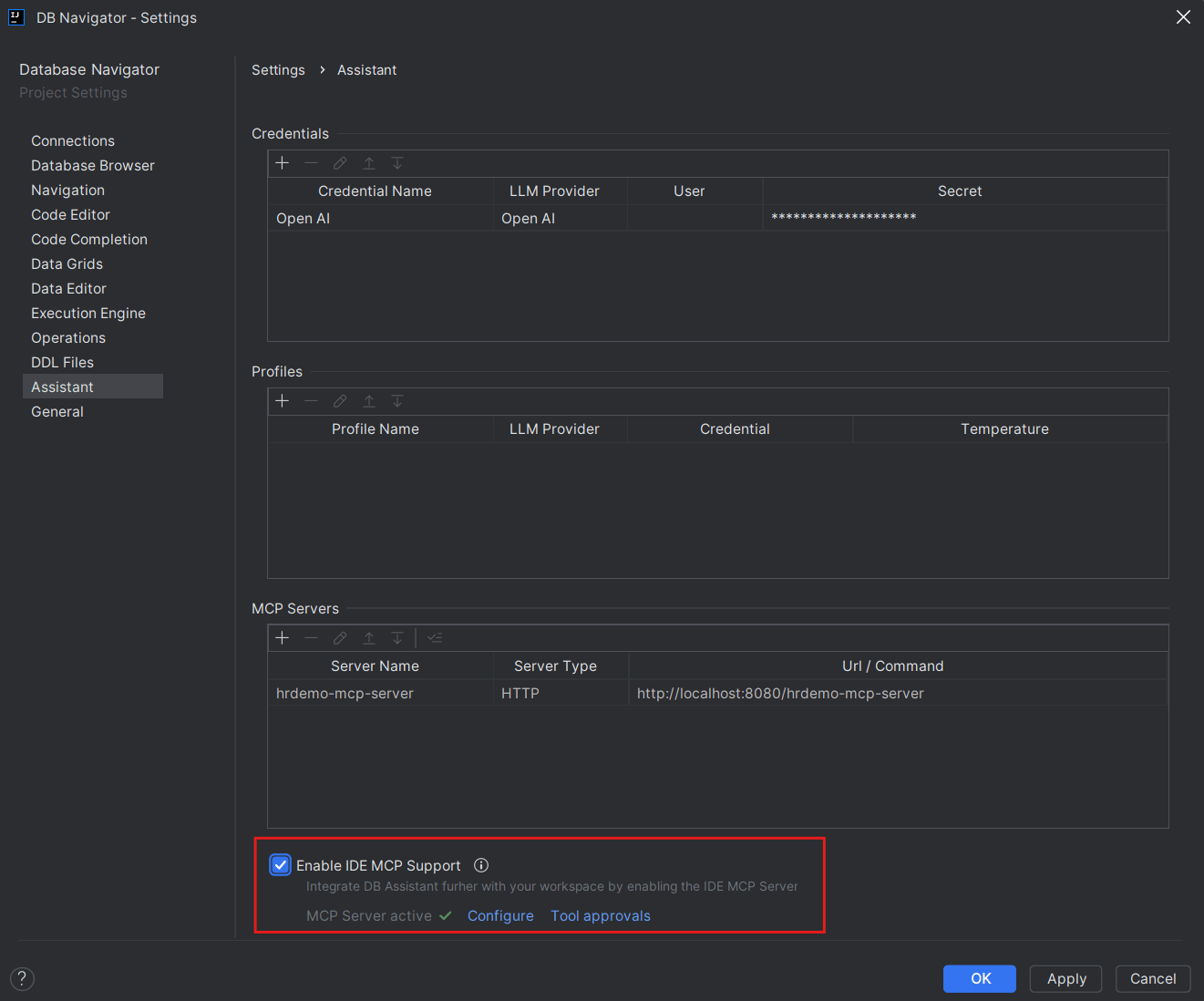Open the Configure link for MCP server
1204x1001 pixels.
click(500, 916)
